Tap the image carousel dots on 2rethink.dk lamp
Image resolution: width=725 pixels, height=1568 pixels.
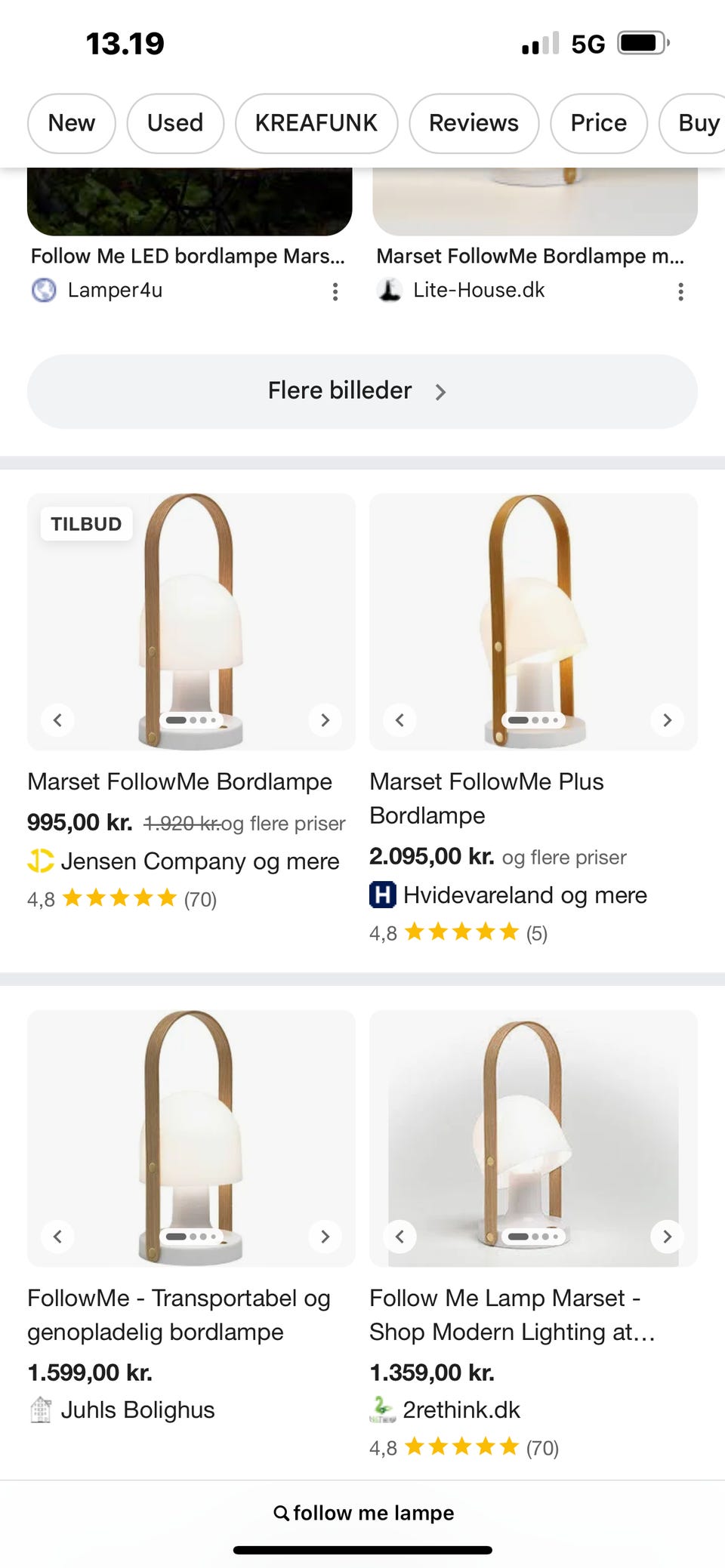coord(533,1237)
